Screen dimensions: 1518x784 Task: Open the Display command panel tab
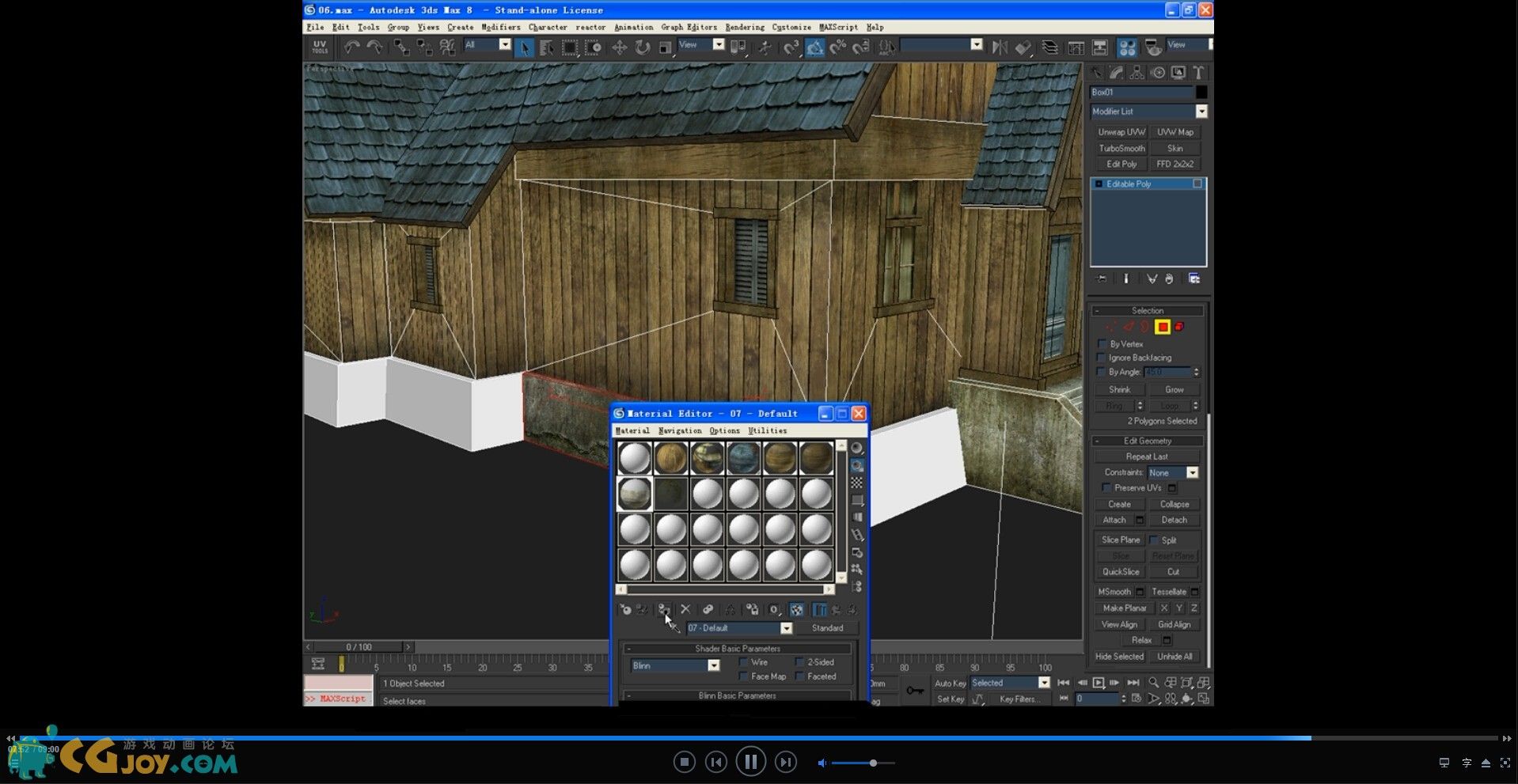pos(1178,73)
